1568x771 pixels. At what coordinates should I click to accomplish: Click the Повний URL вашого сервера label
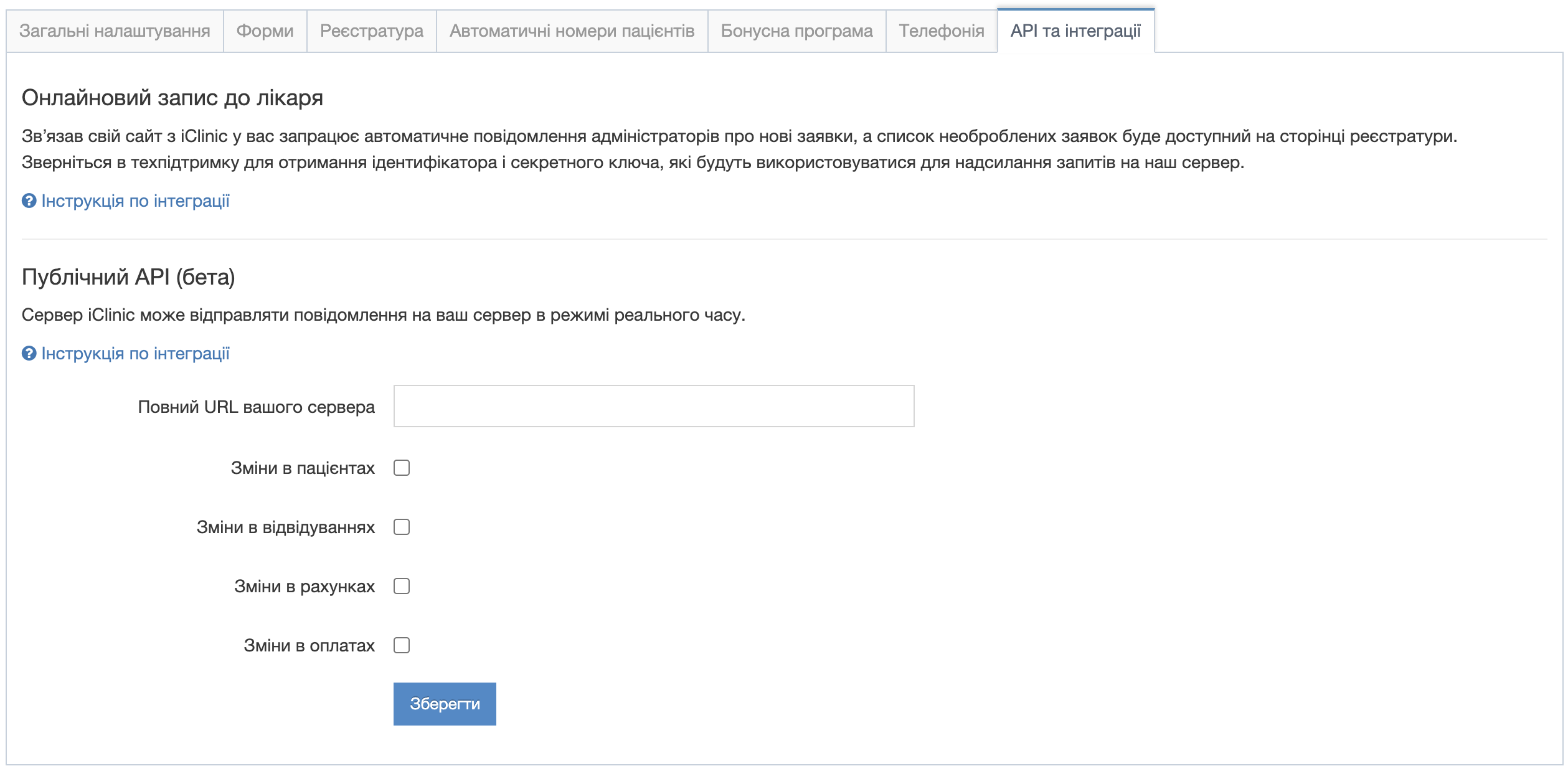click(256, 407)
